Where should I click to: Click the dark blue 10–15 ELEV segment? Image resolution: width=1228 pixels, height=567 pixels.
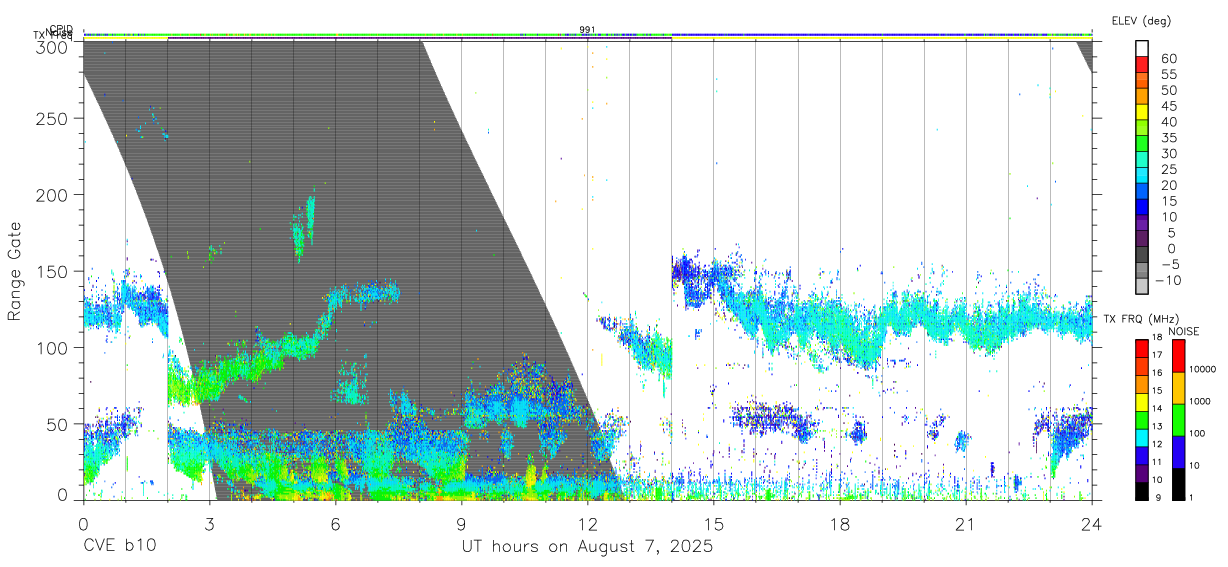pos(1143,208)
